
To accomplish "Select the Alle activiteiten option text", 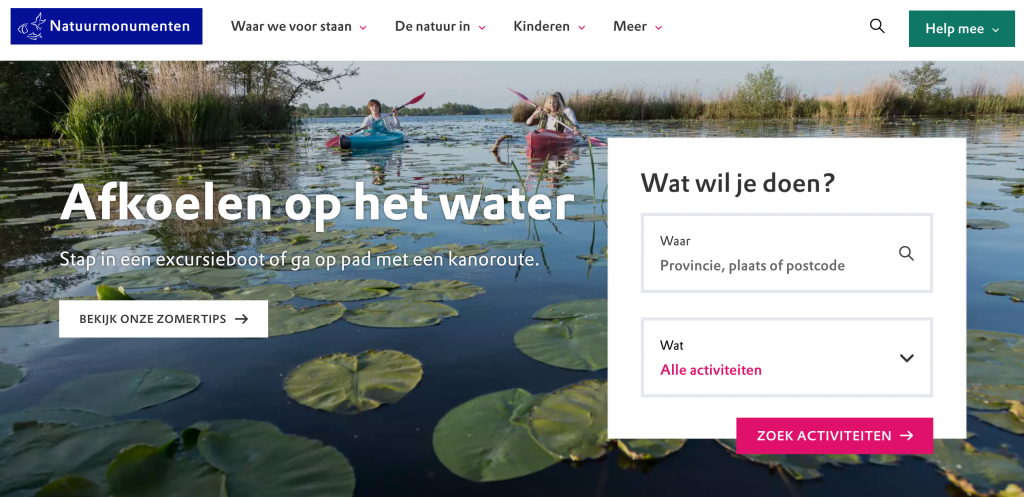I will [711, 370].
